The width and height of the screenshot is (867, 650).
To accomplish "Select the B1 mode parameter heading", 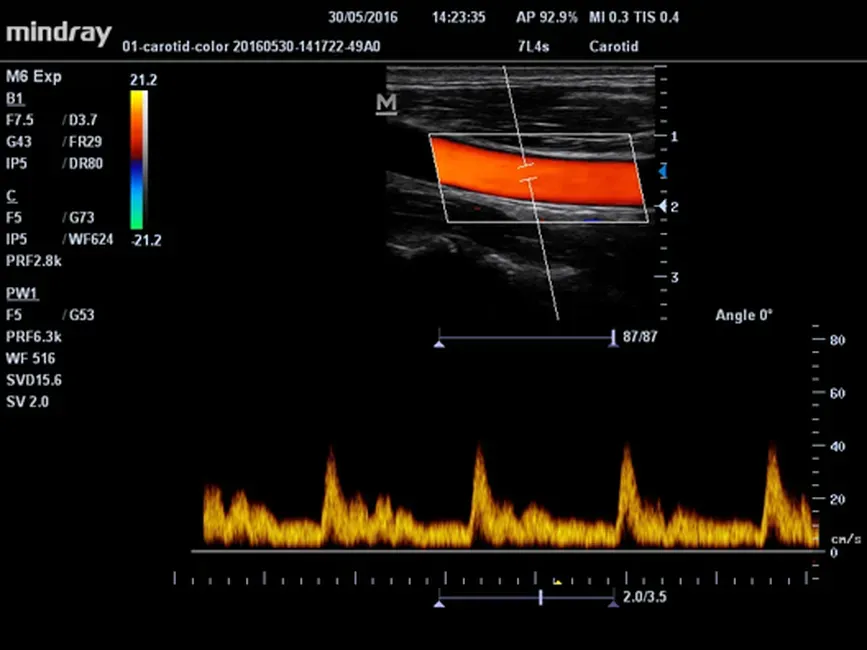I will pos(14,98).
